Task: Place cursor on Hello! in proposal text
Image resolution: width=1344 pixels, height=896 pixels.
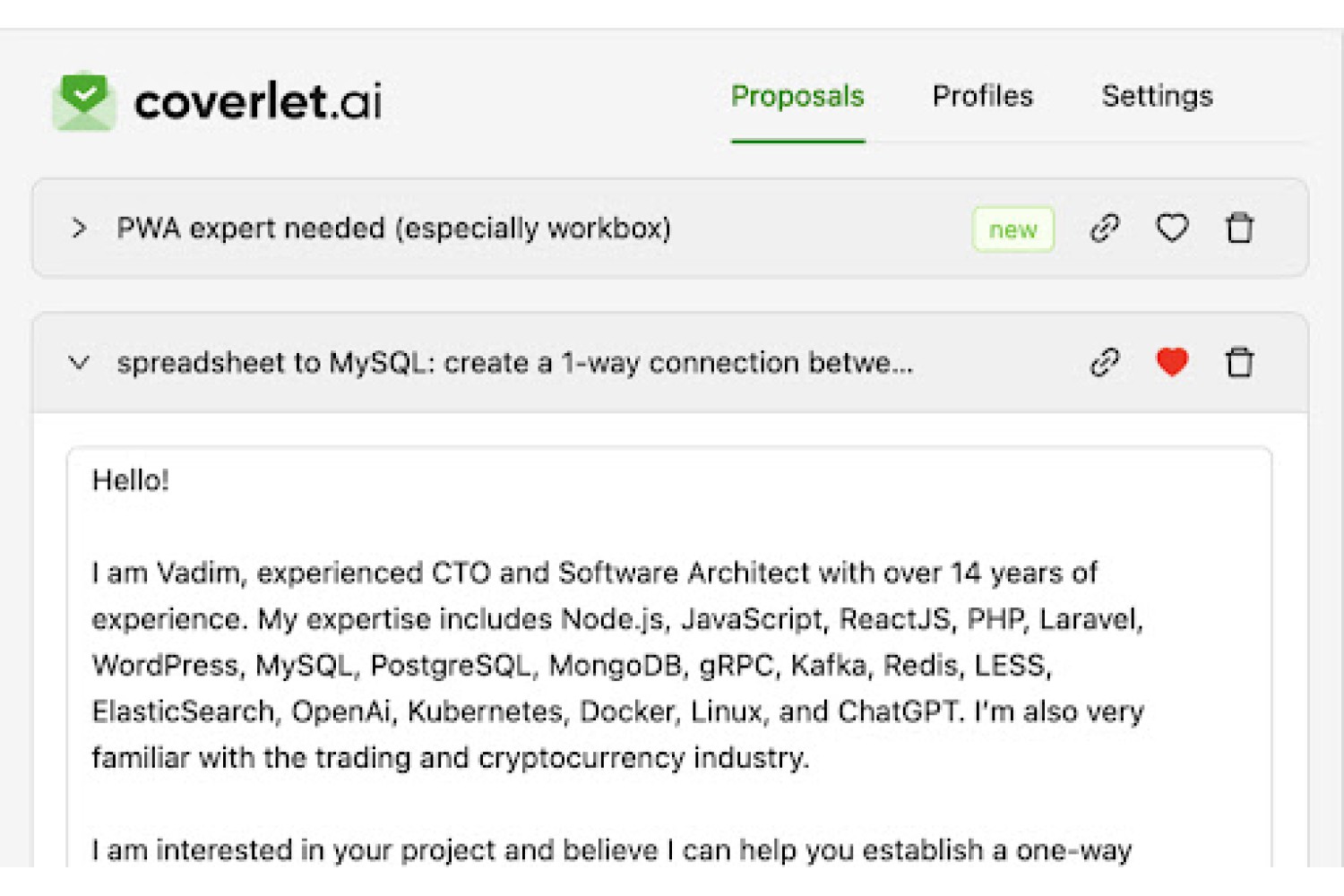Action: coord(131,480)
